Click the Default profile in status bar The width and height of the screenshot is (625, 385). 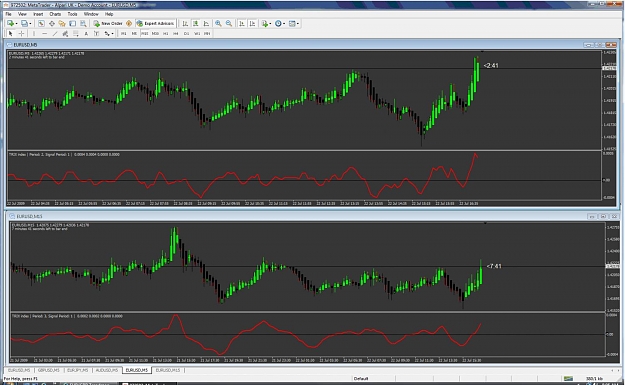coord(361,379)
